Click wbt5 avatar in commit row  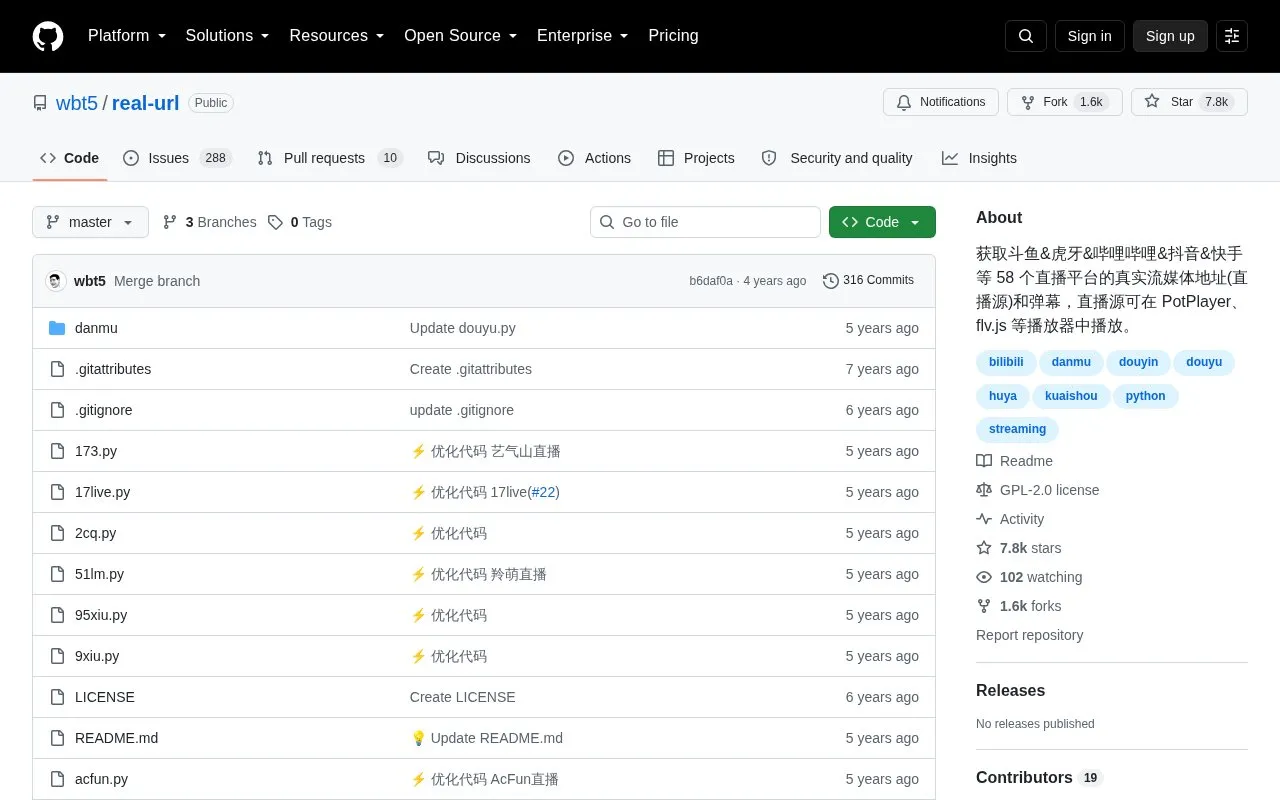(55, 281)
